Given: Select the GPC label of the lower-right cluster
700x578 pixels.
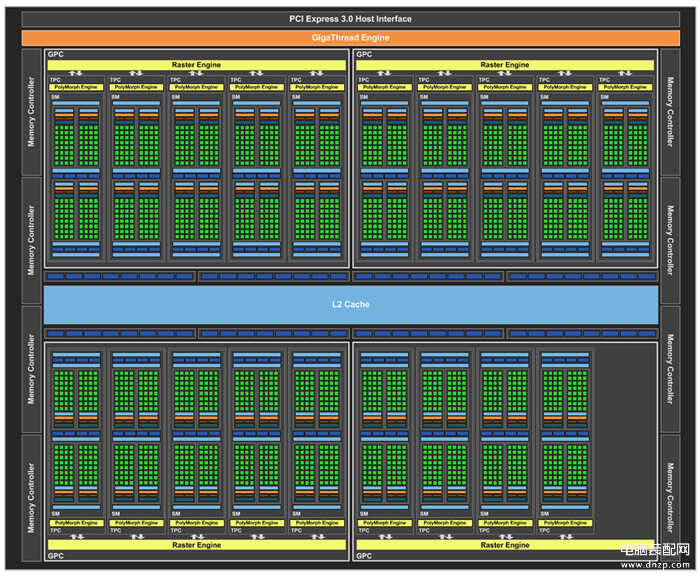Looking at the screenshot, I should 364,556.
